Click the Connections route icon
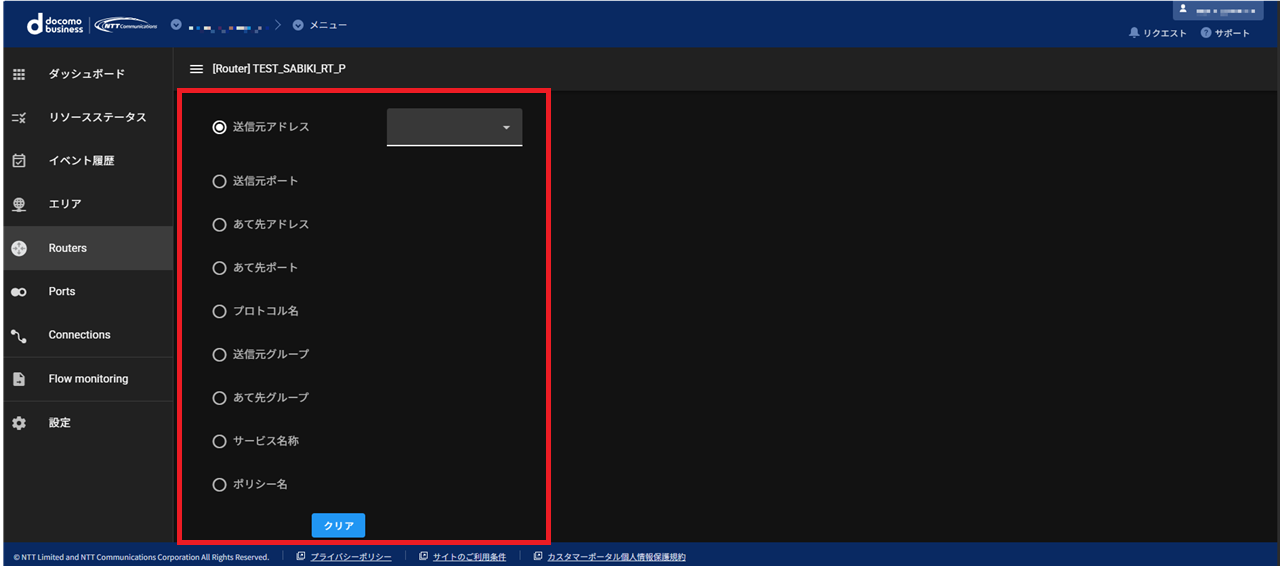1280x566 pixels. (19, 335)
